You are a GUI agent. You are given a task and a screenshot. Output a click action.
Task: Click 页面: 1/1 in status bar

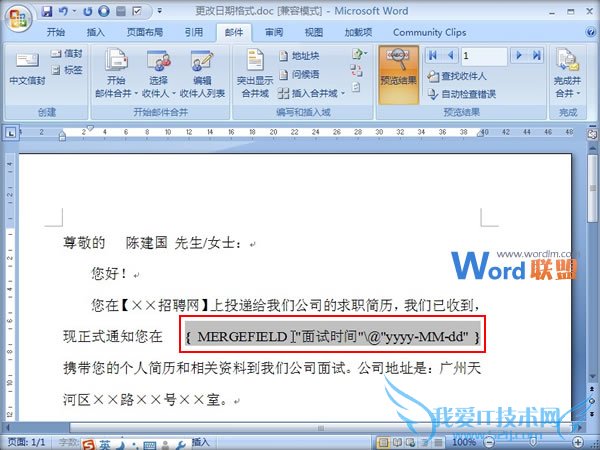(x=26, y=442)
